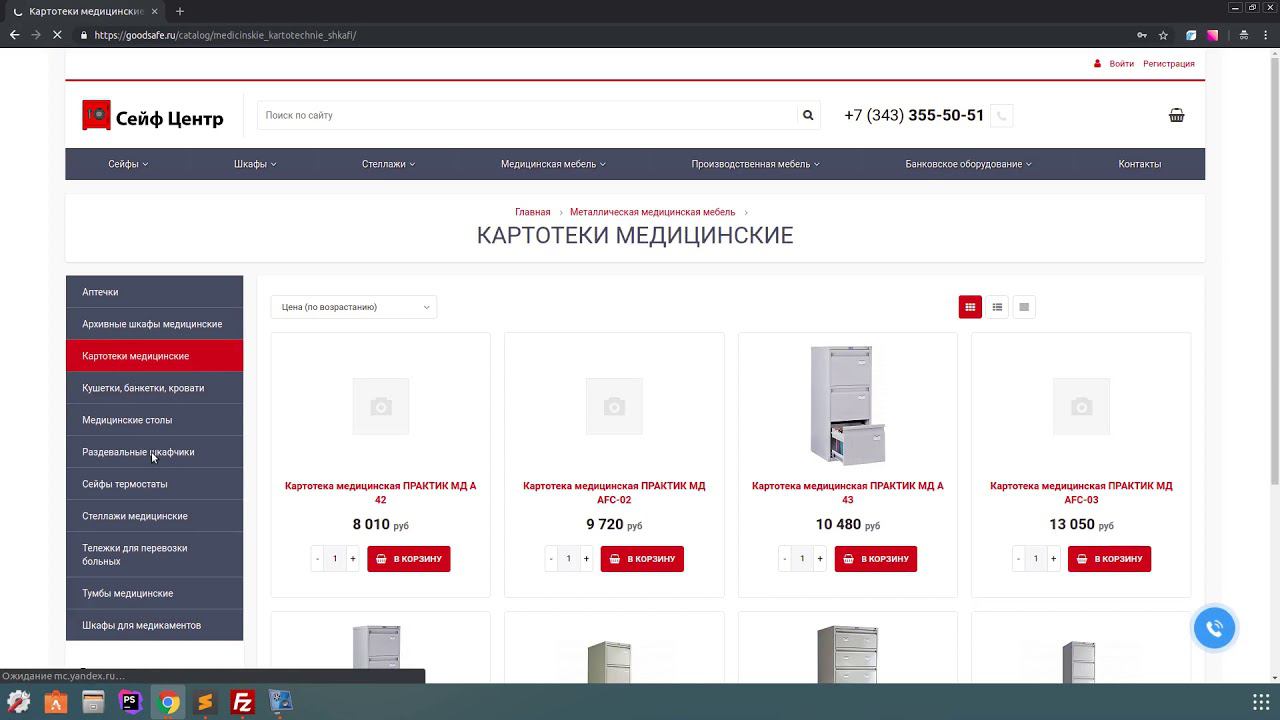Click the site search input field
The image size is (1280, 720).
point(528,115)
